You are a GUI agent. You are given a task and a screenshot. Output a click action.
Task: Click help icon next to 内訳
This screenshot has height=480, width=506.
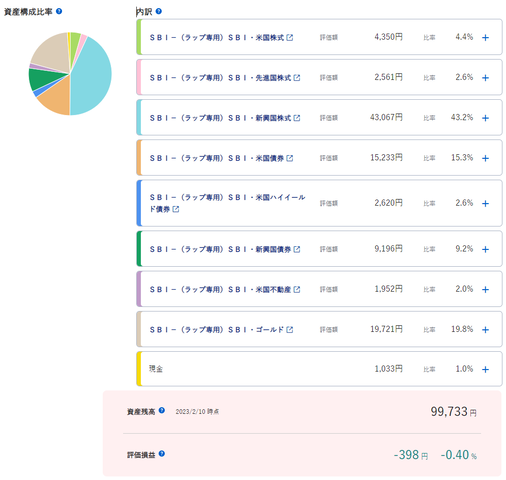[x=159, y=11]
